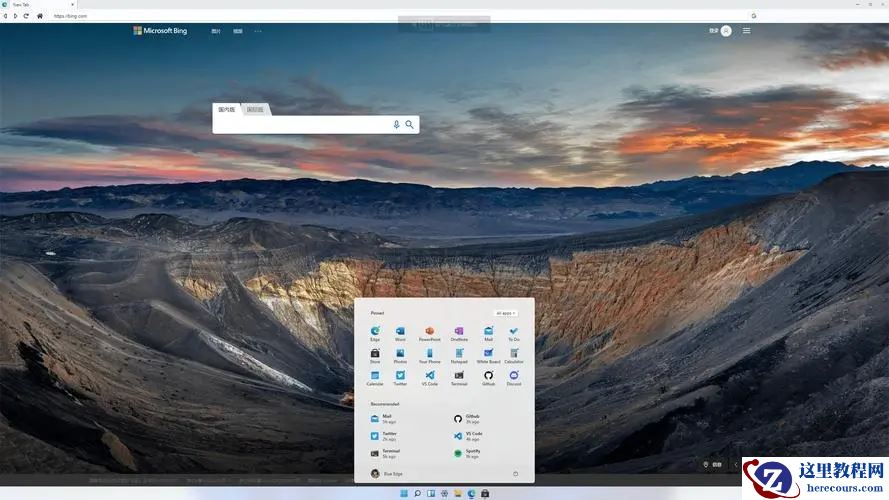The image size is (889, 500).
Task: Open recommended Terminal item
Action: pyautogui.click(x=386, y=453)
